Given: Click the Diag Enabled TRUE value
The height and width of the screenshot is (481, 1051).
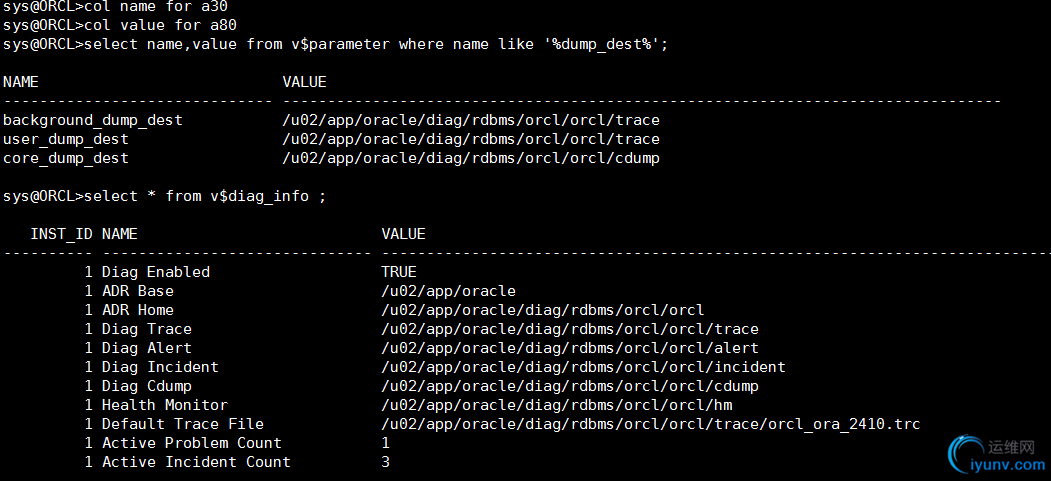Looking at the screenshot, I should pyautogui.click(x=399, y=272).
